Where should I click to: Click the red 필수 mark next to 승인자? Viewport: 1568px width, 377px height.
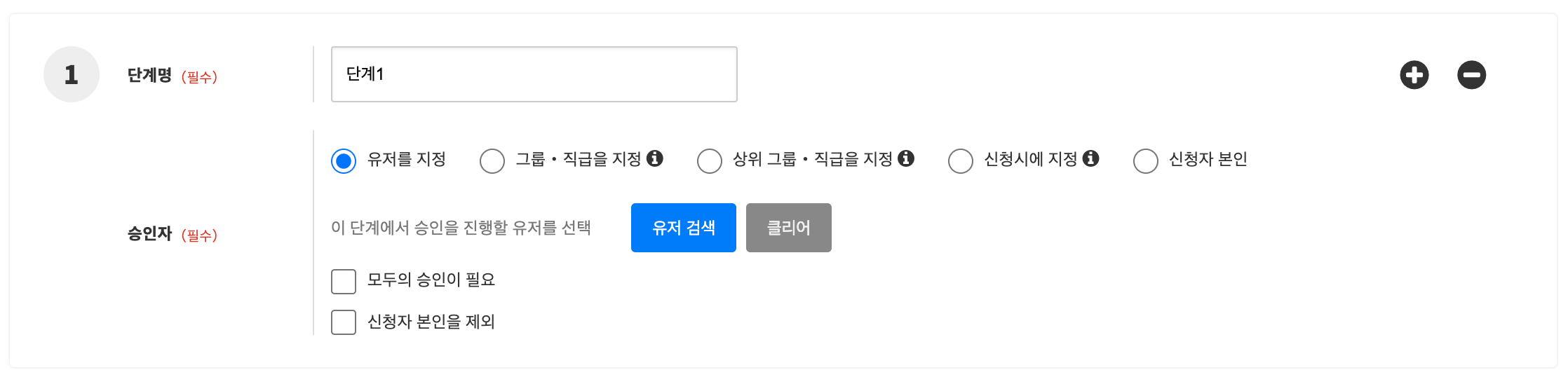pyautogui.click(x=199, y=235)
